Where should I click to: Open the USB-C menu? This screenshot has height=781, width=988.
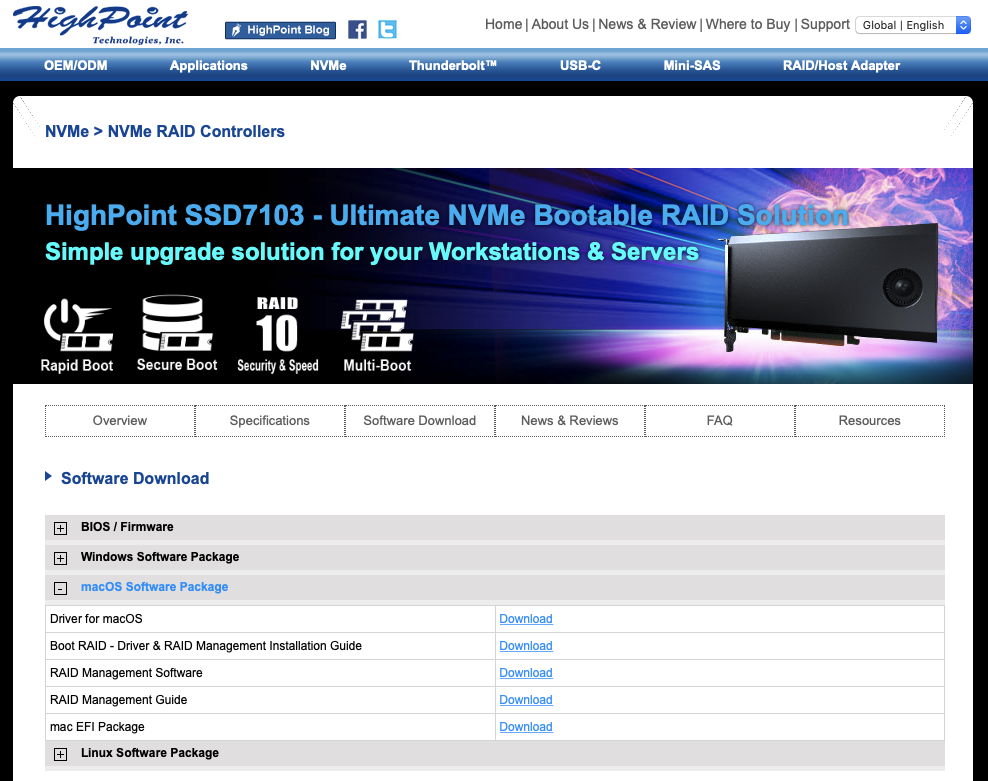(580, 66)
